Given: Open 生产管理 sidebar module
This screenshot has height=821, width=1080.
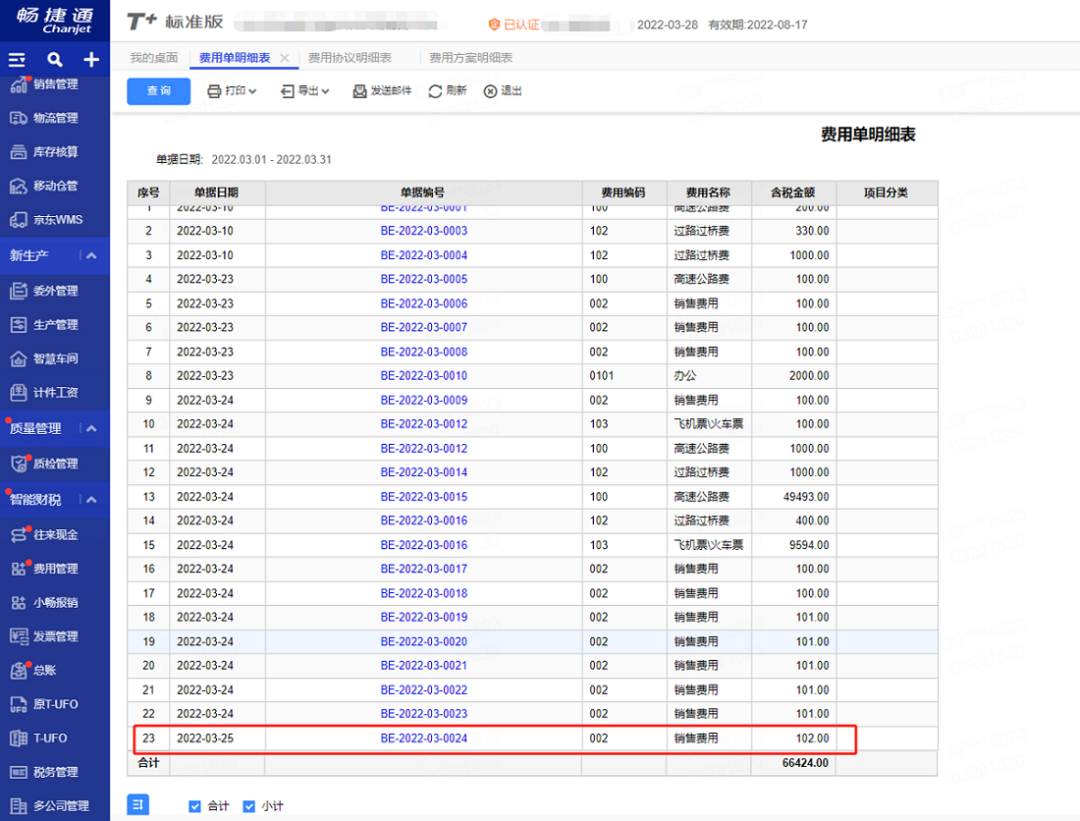Looking at the screenshot, I should 44,325.
